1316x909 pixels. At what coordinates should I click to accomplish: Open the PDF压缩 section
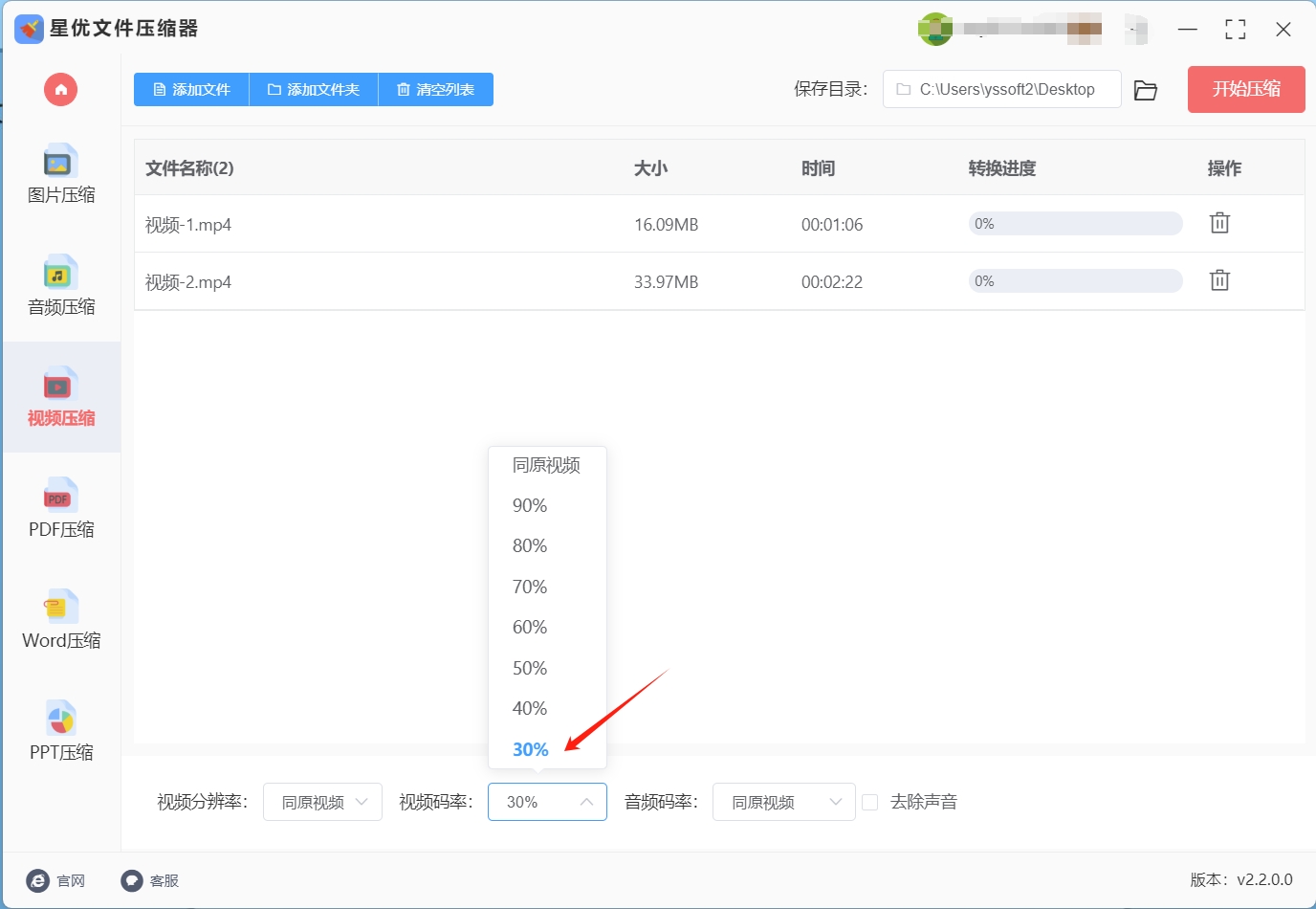[x=61, y=509]
